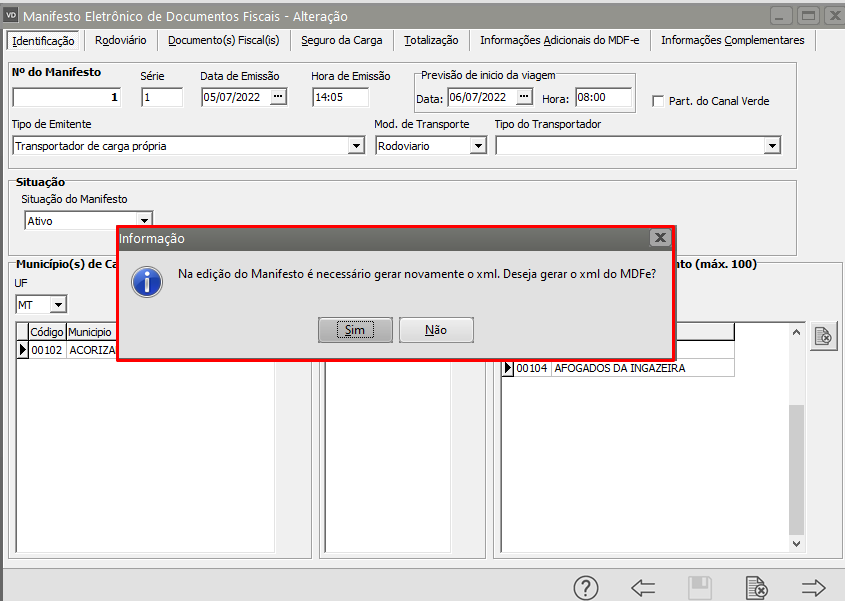Decline with the Não button
Viewport: 845px width, 601px height.
(x=436, y=330)
